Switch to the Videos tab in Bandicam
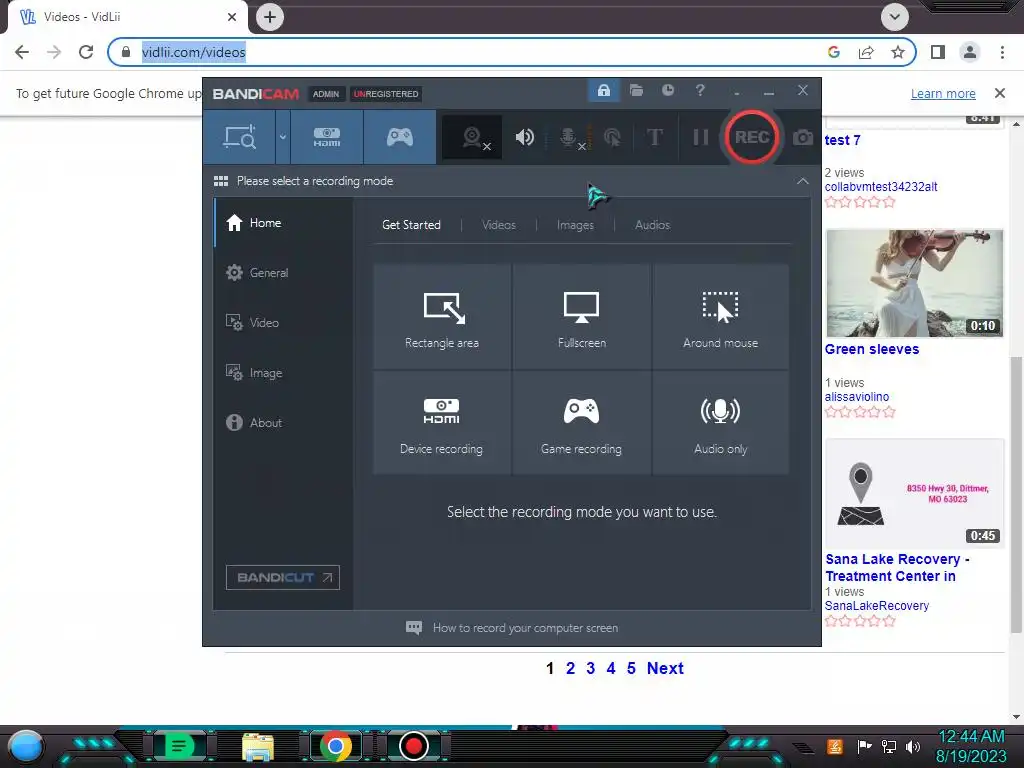This screenshot has width=1024, height=768. [499, 225]
